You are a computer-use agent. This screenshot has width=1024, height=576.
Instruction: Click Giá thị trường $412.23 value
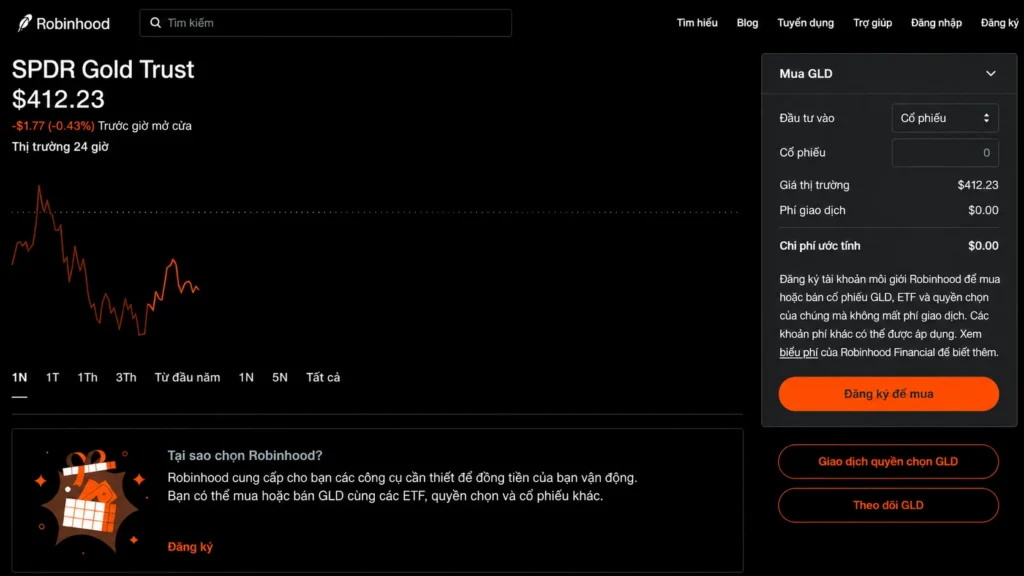pos(978,185)
